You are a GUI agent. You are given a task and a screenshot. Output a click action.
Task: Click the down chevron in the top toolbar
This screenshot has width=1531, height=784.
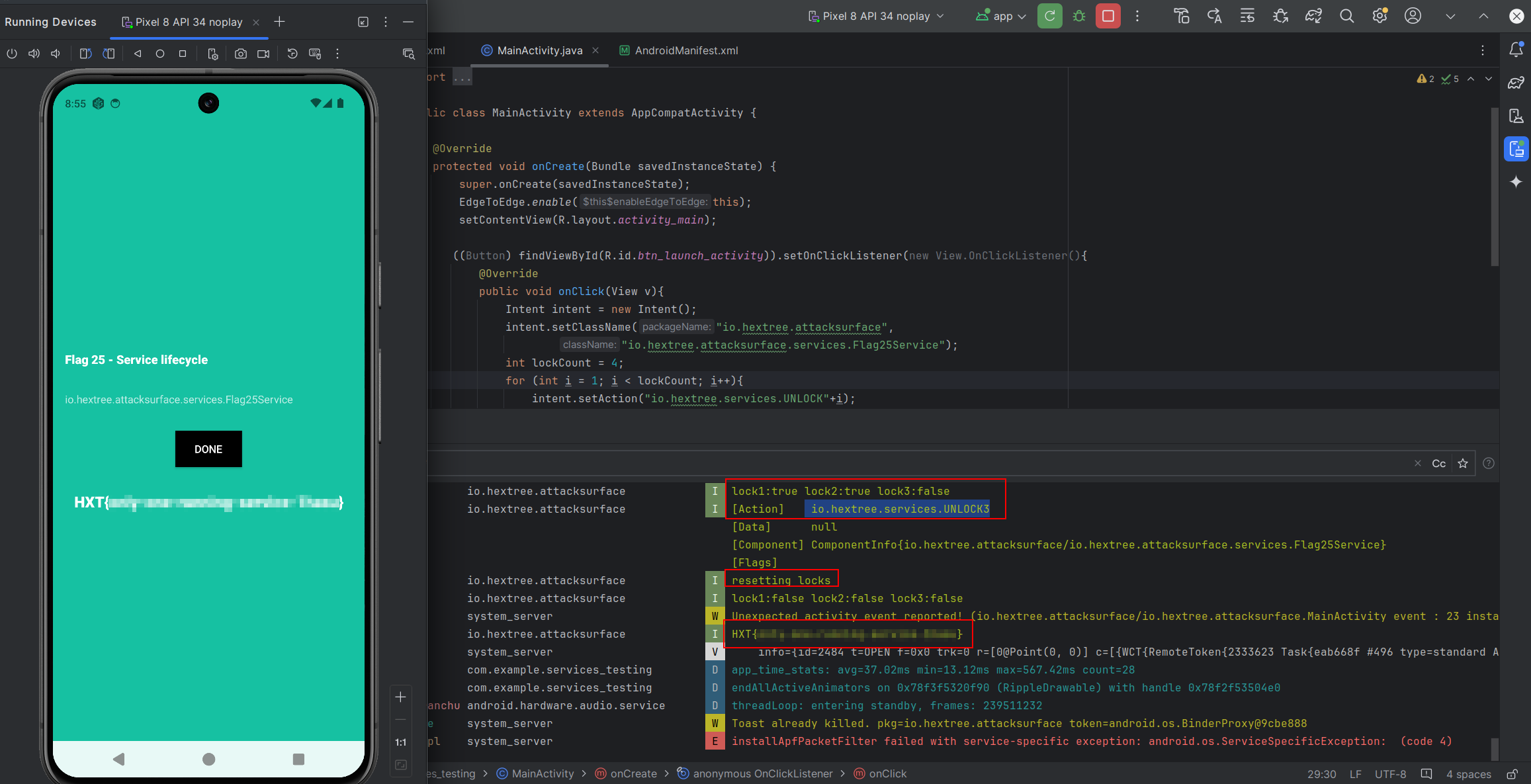tap(1450, 17)
